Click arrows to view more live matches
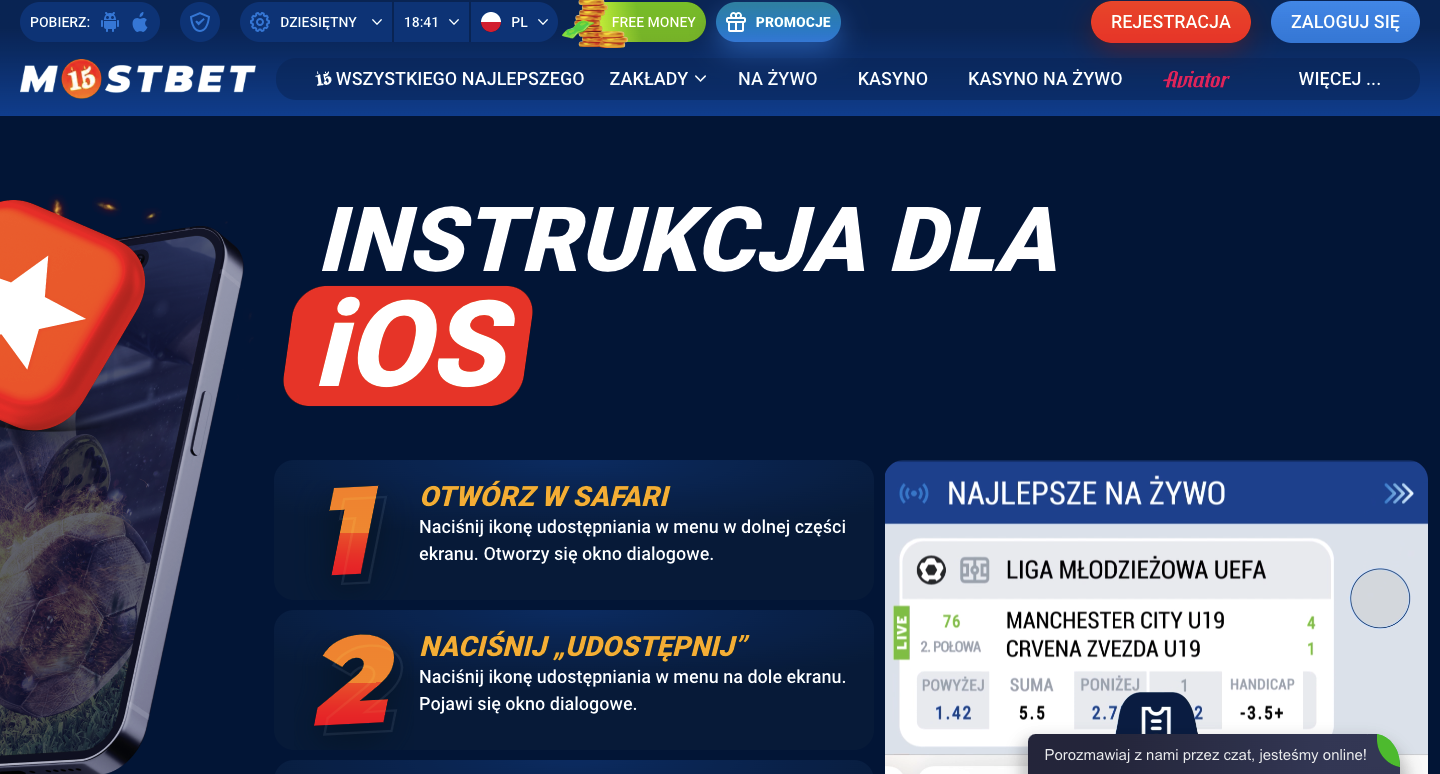1440x774 pixels. [1397, 491]
